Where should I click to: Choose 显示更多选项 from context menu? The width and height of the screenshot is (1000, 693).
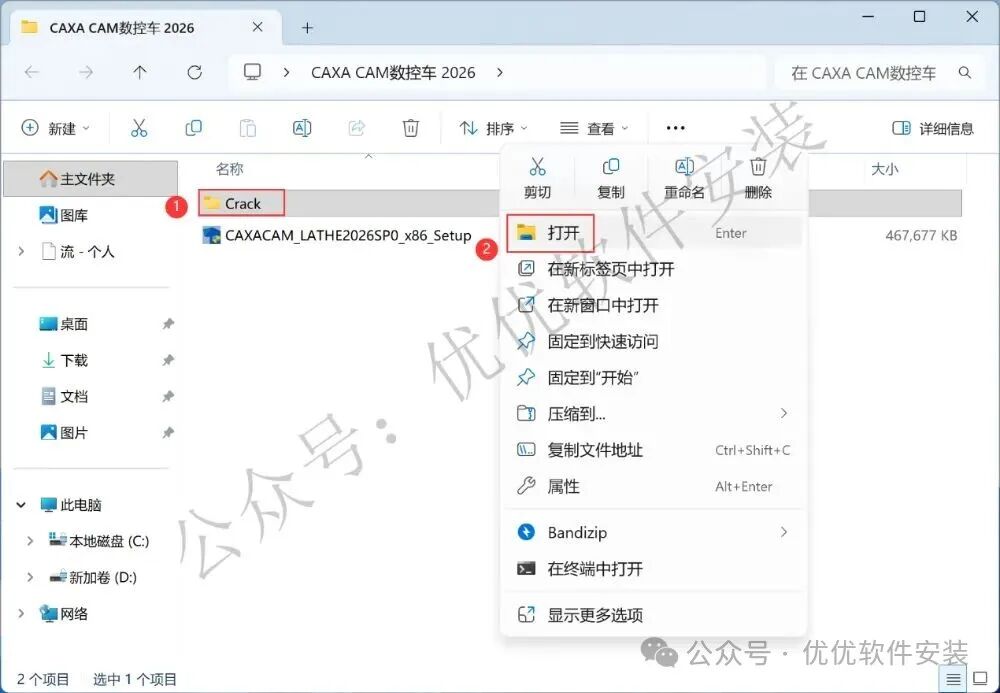pos(653,615)
